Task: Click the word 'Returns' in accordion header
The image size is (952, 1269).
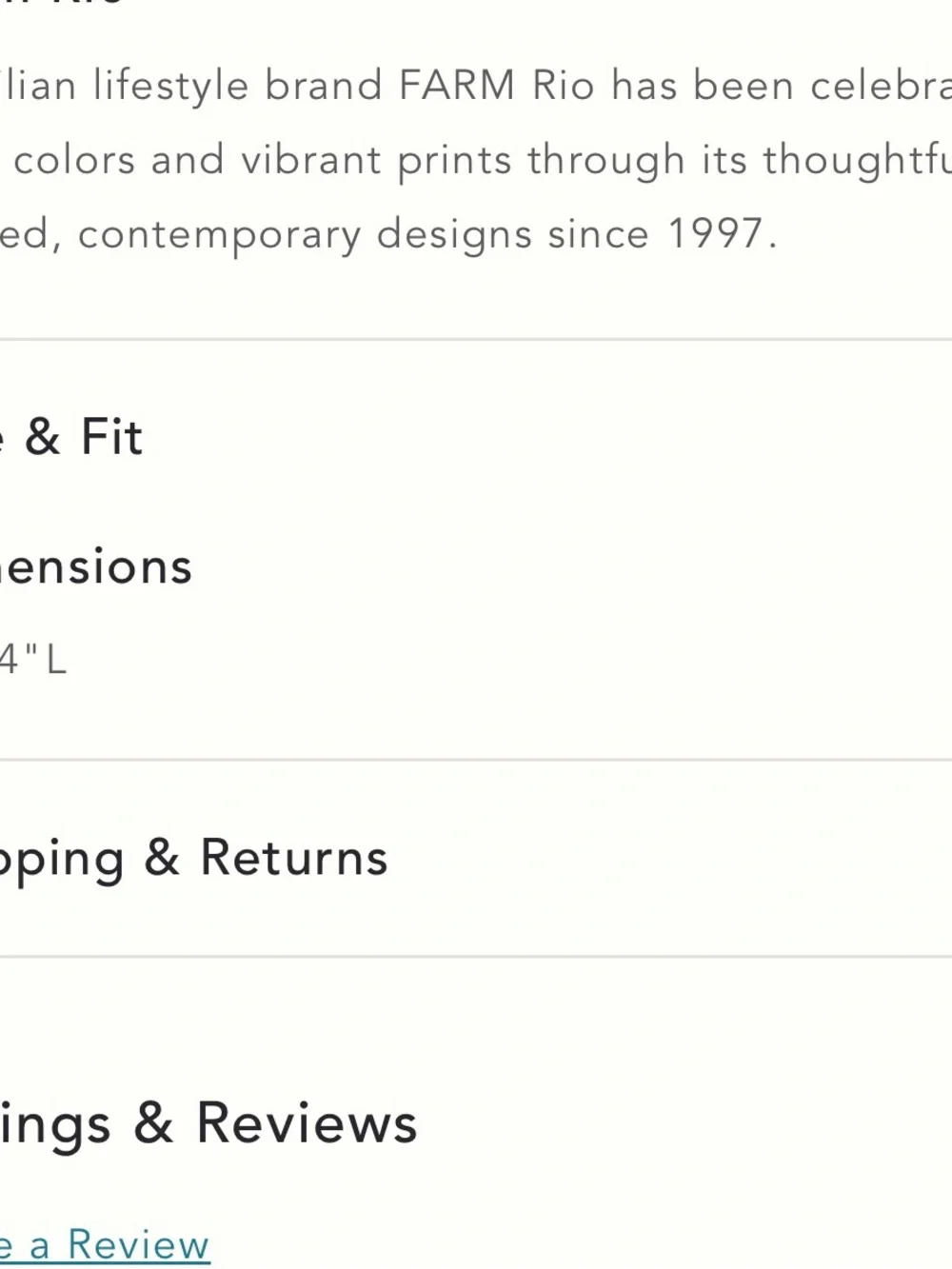Action: [x=294, y=858]
